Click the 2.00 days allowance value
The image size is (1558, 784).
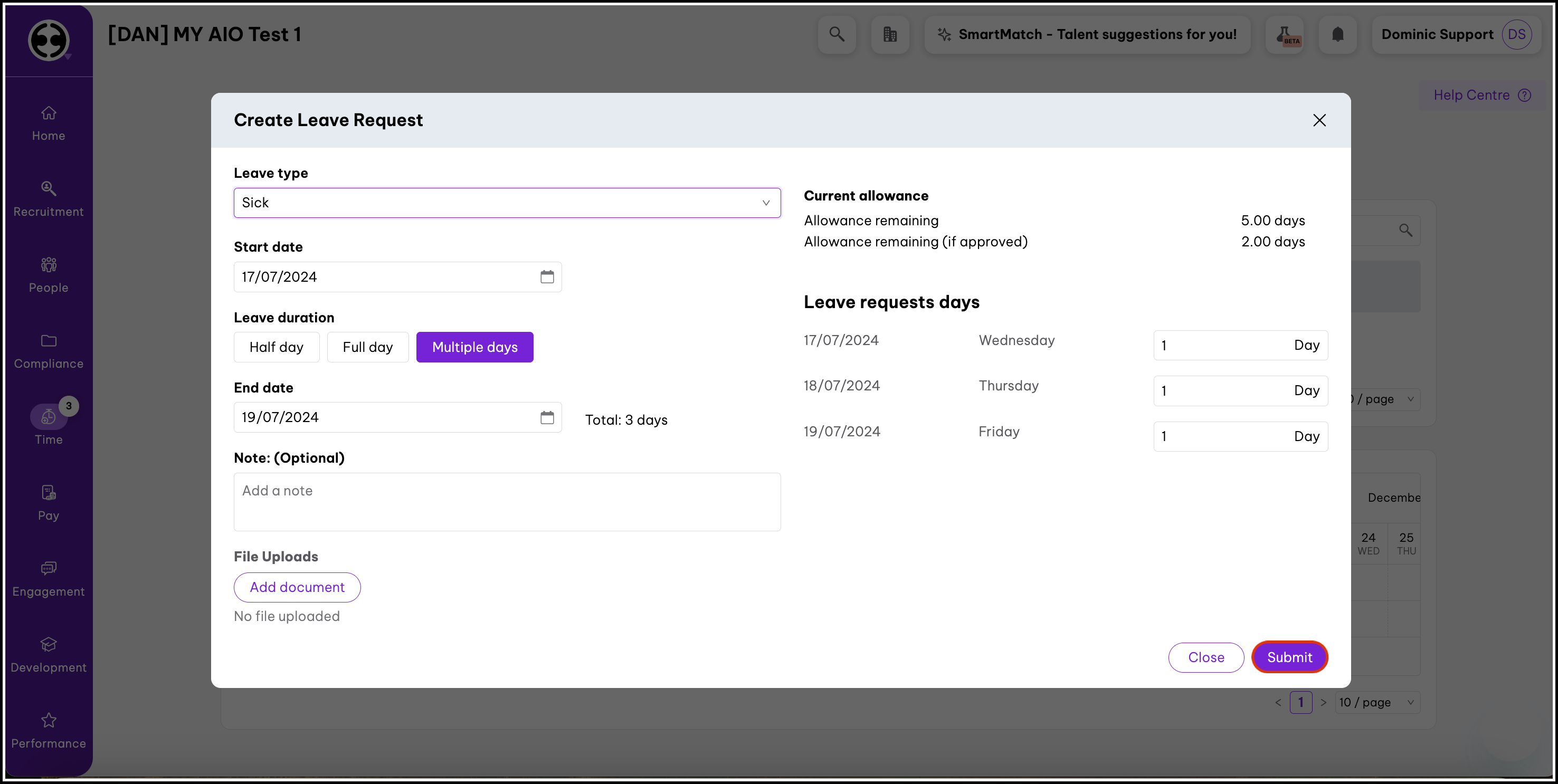click(1272, 242)
